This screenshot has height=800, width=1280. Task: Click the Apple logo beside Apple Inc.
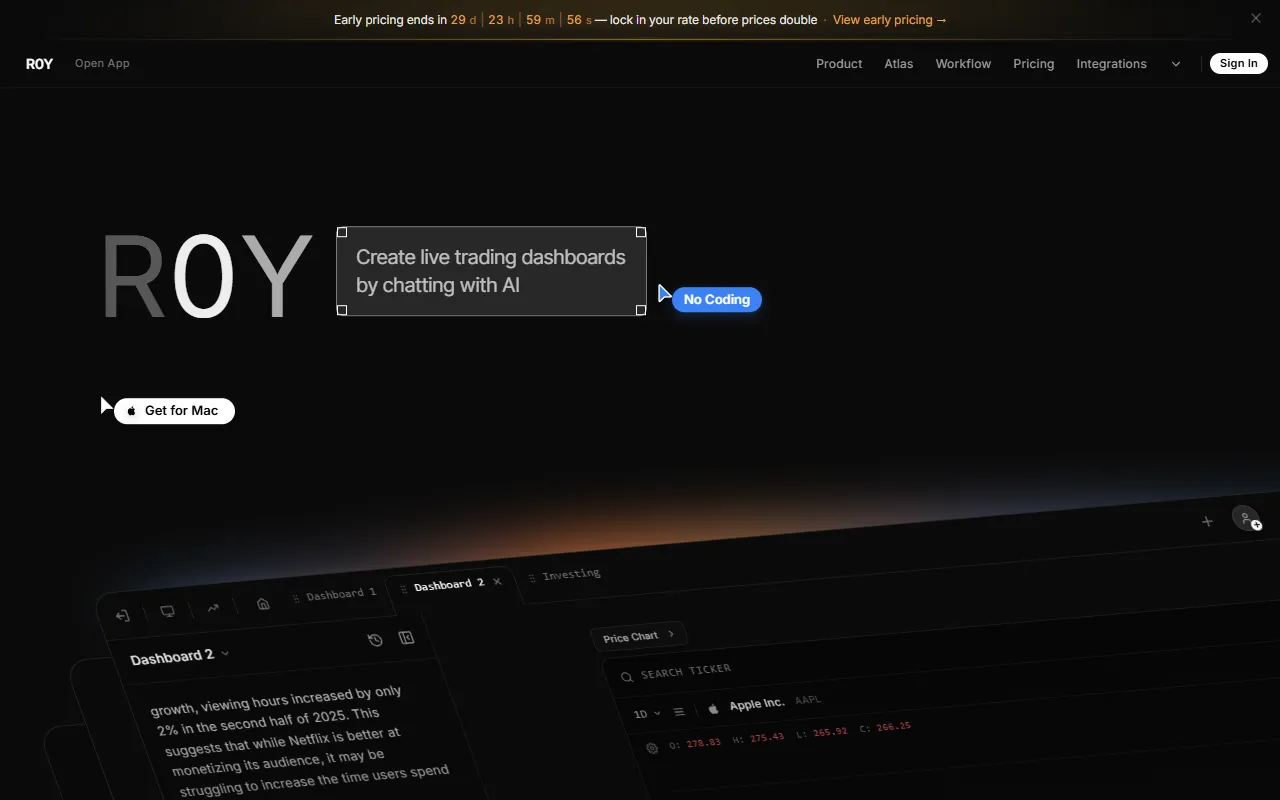coord(713,709)
